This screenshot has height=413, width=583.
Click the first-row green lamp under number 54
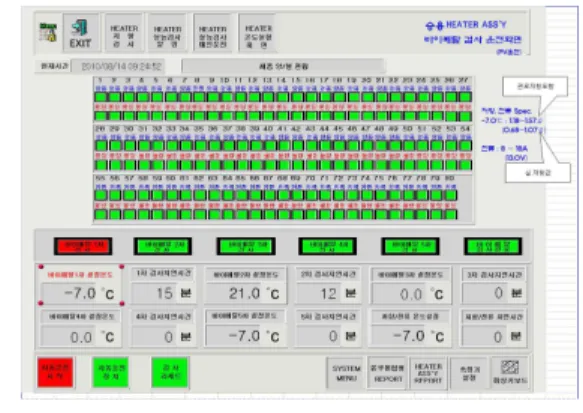(466, 145)
